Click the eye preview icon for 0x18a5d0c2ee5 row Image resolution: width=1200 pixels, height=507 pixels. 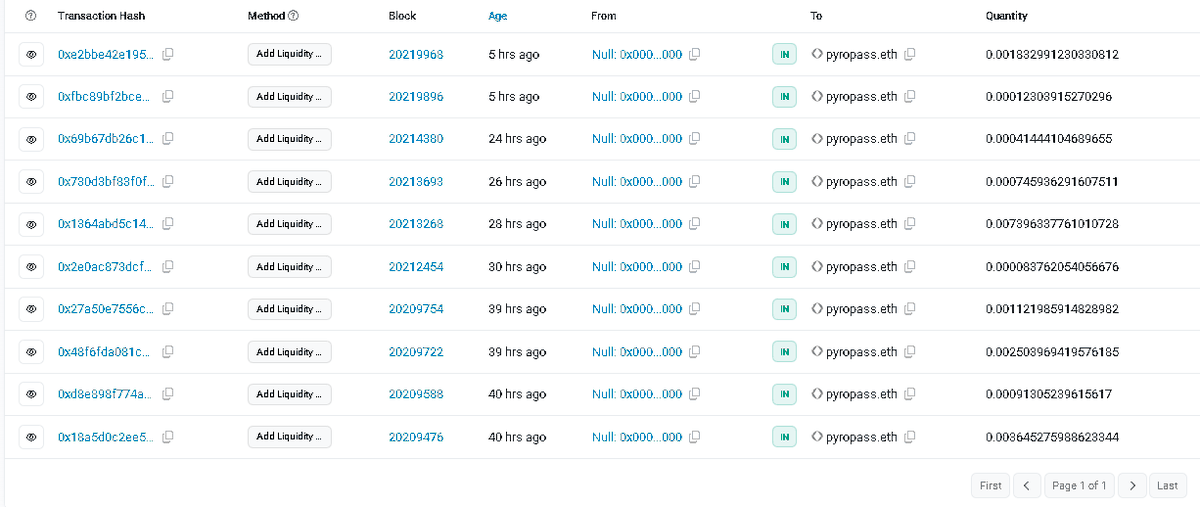(31, 437)
